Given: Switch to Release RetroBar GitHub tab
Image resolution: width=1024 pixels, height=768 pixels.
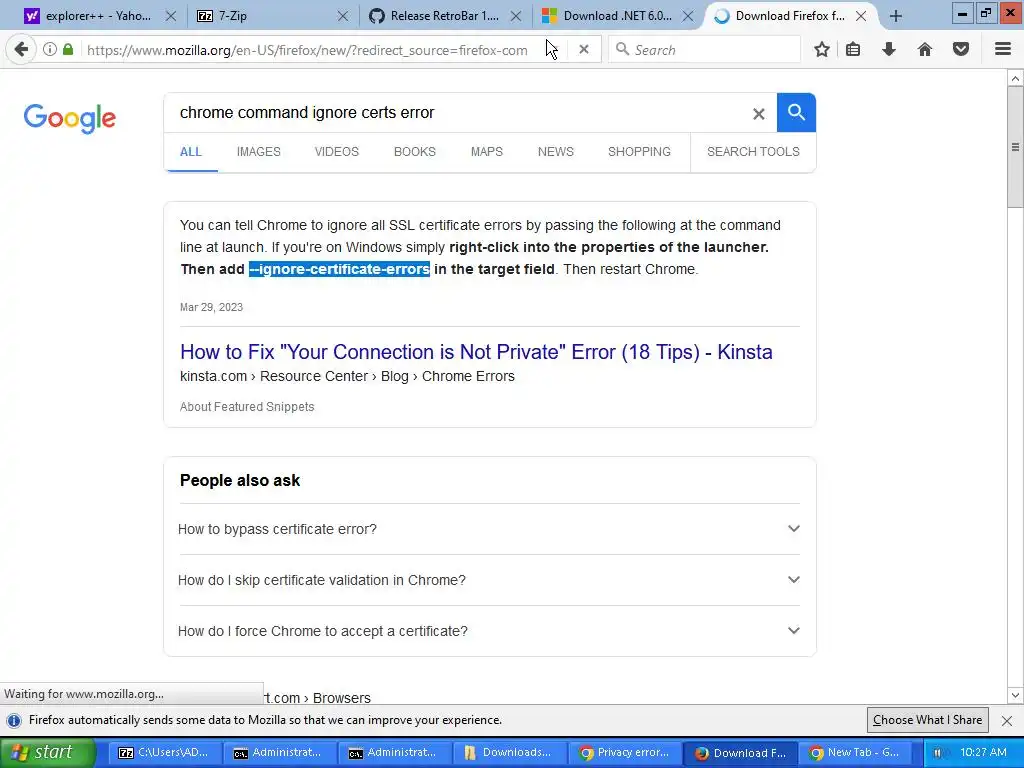Looking at the screenshot, I should (x=434, y=16).
